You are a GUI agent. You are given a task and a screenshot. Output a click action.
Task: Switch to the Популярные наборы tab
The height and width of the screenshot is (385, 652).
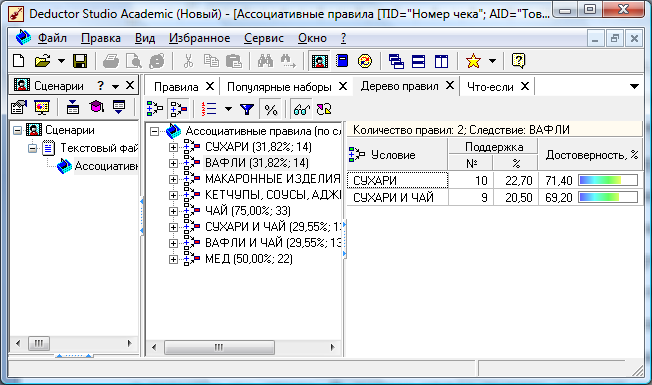pos(279,87)
